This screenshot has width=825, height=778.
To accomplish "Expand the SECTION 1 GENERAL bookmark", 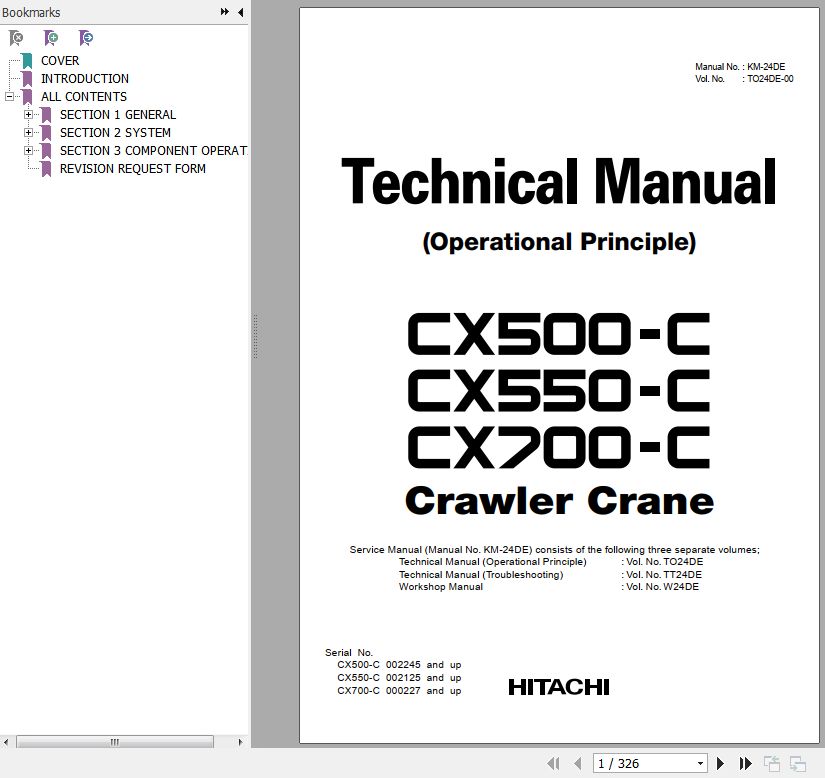I will (29, 115).
